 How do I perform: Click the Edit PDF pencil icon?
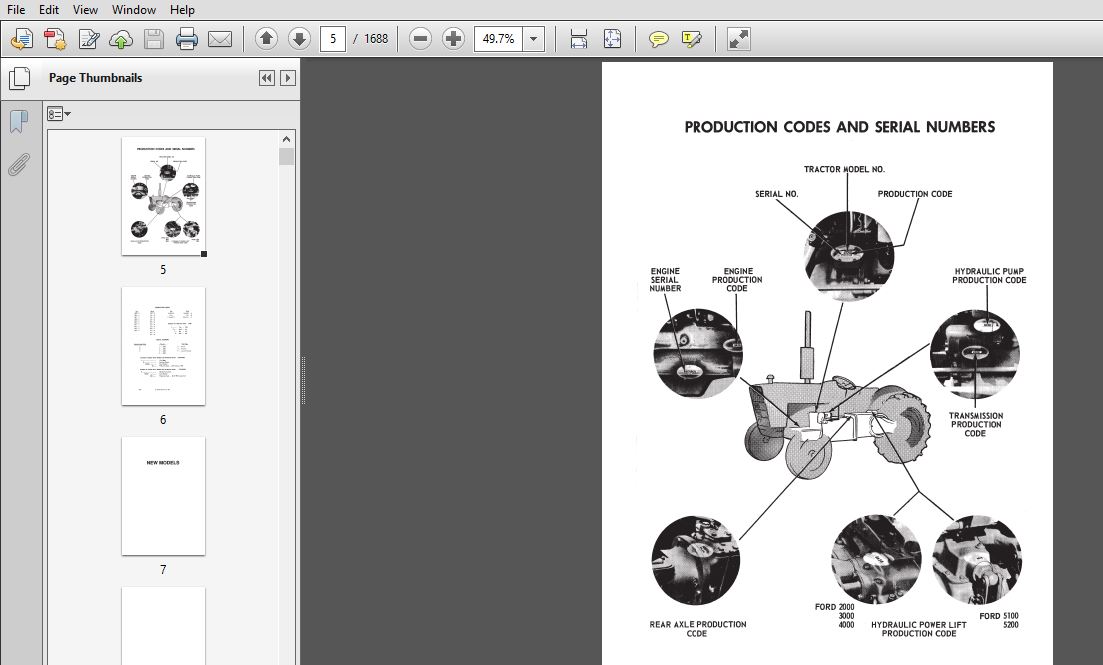(89, 39)
